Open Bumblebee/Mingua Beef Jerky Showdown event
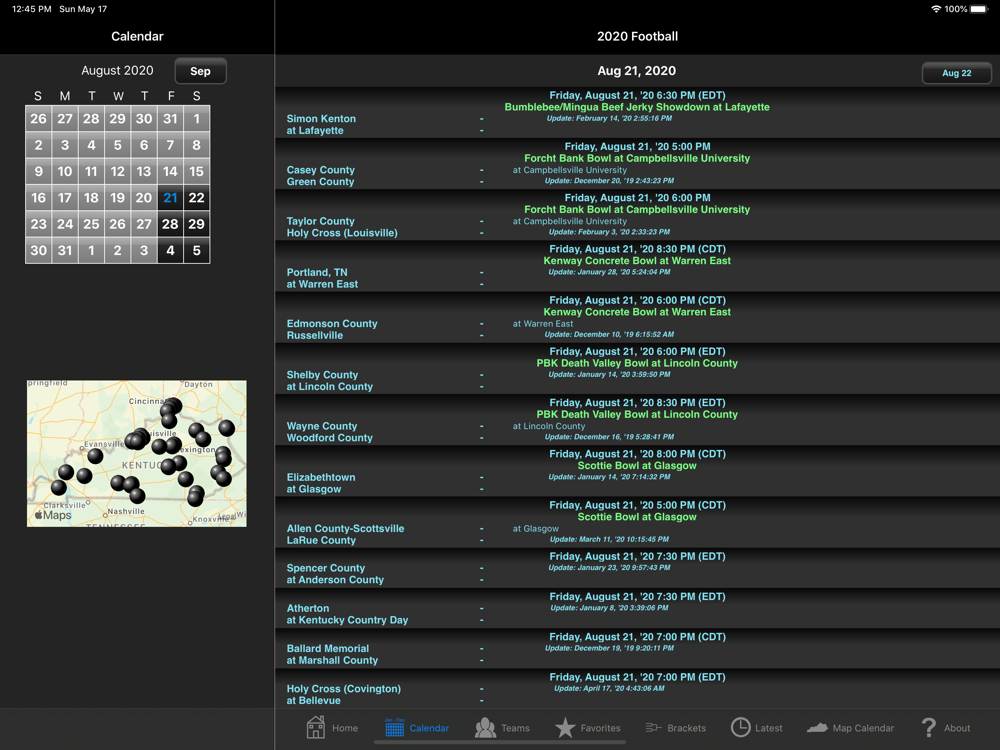 click(x=636, y=107)
